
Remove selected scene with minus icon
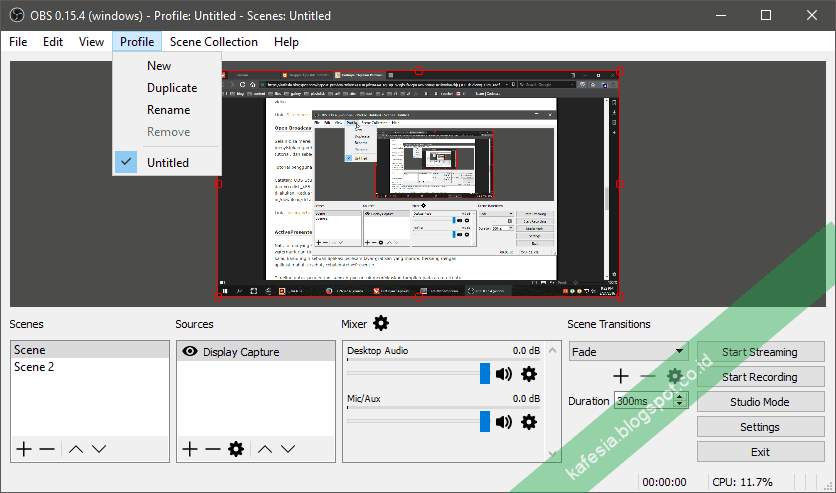(47, 449)
